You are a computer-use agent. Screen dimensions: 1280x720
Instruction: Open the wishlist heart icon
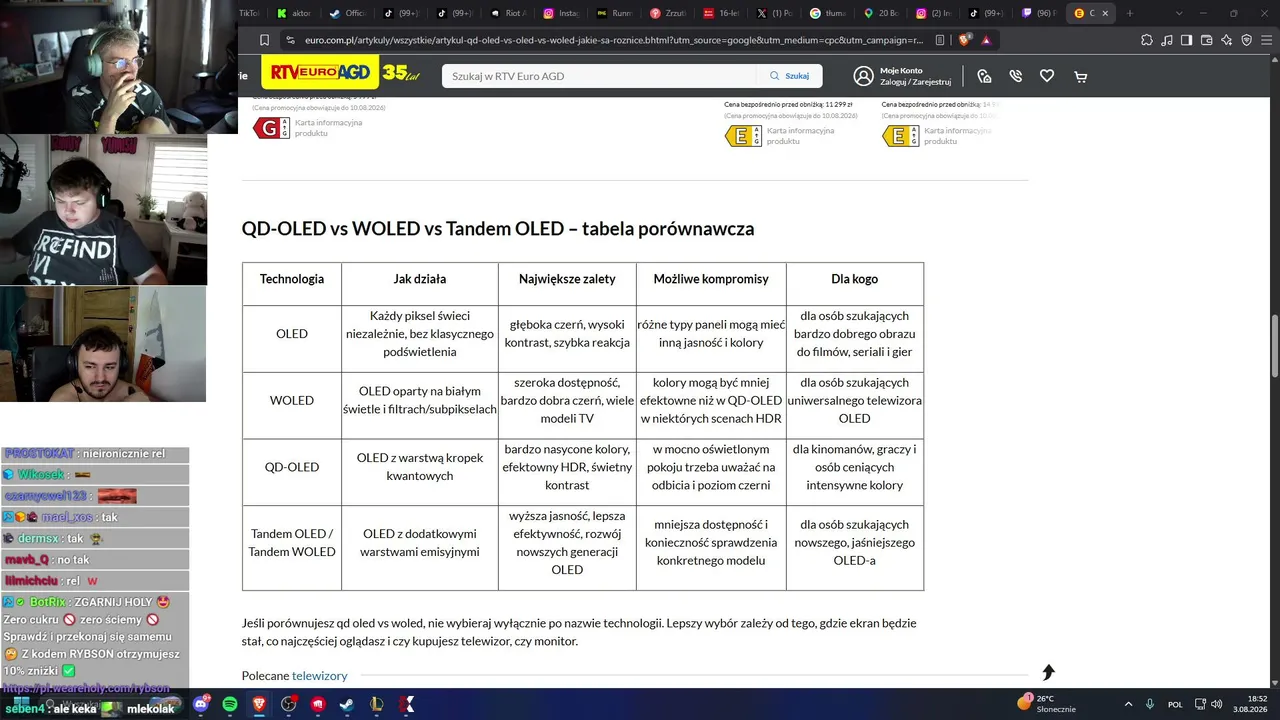[1047, 76]
